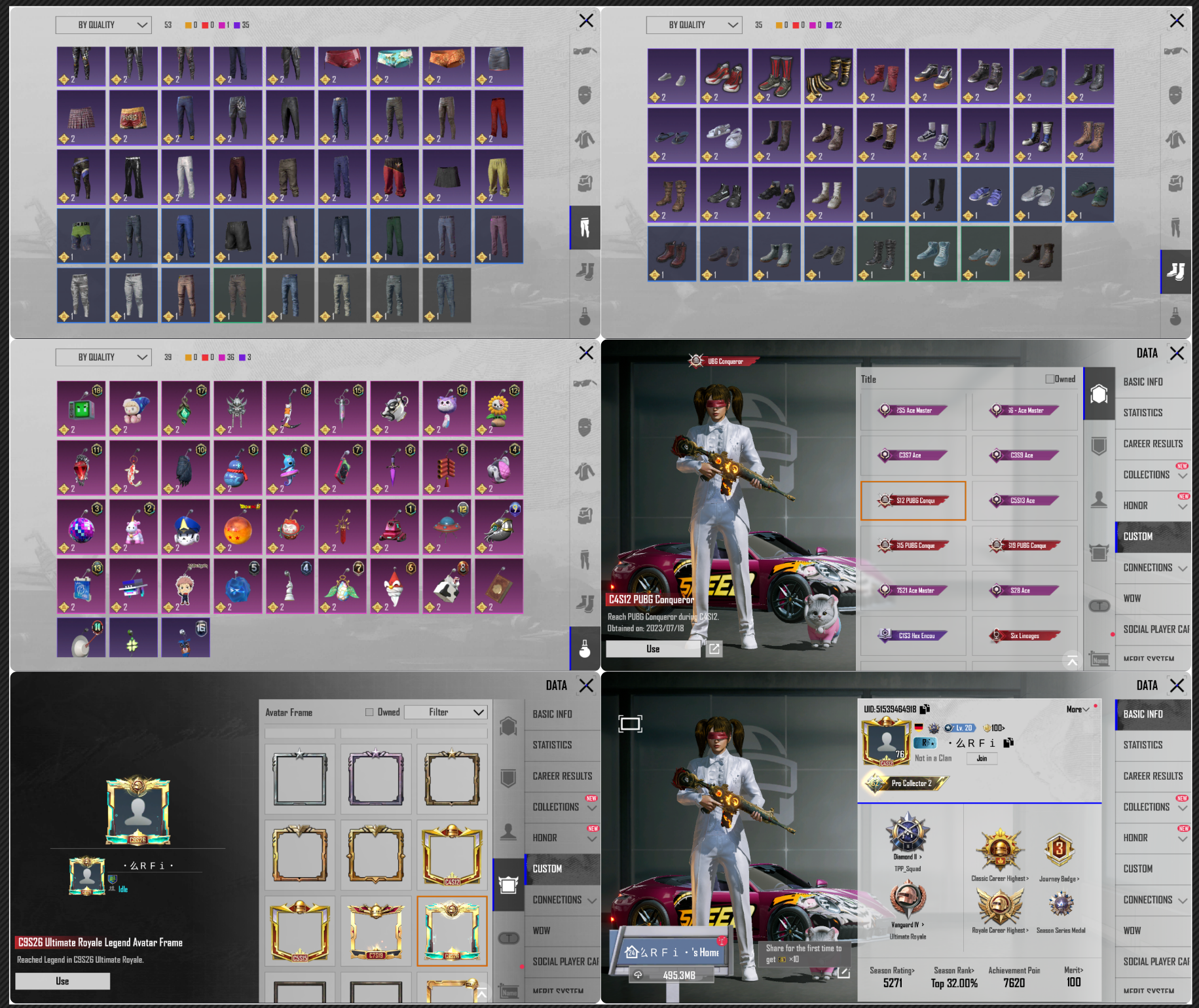Open the share icon beside the title Use button
Image resolution: width=1199 pixels, height=1008 pixels.
[x=714, y=649]
